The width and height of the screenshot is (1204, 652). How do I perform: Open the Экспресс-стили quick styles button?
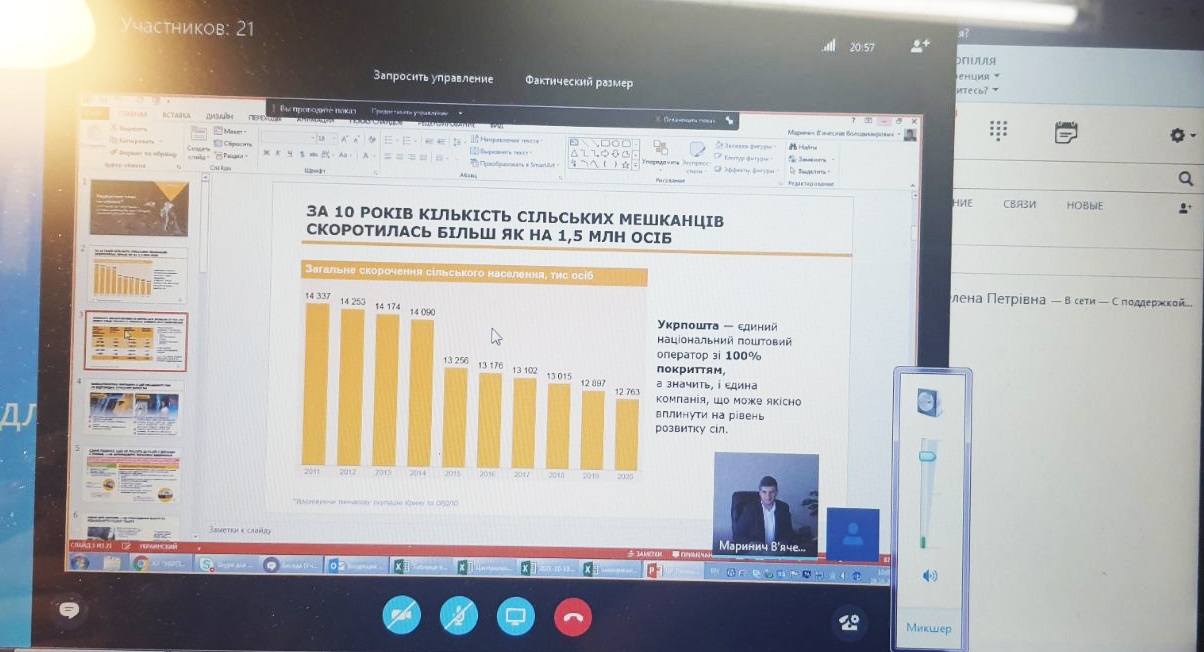pyautogui.click(x=696, y=155)
